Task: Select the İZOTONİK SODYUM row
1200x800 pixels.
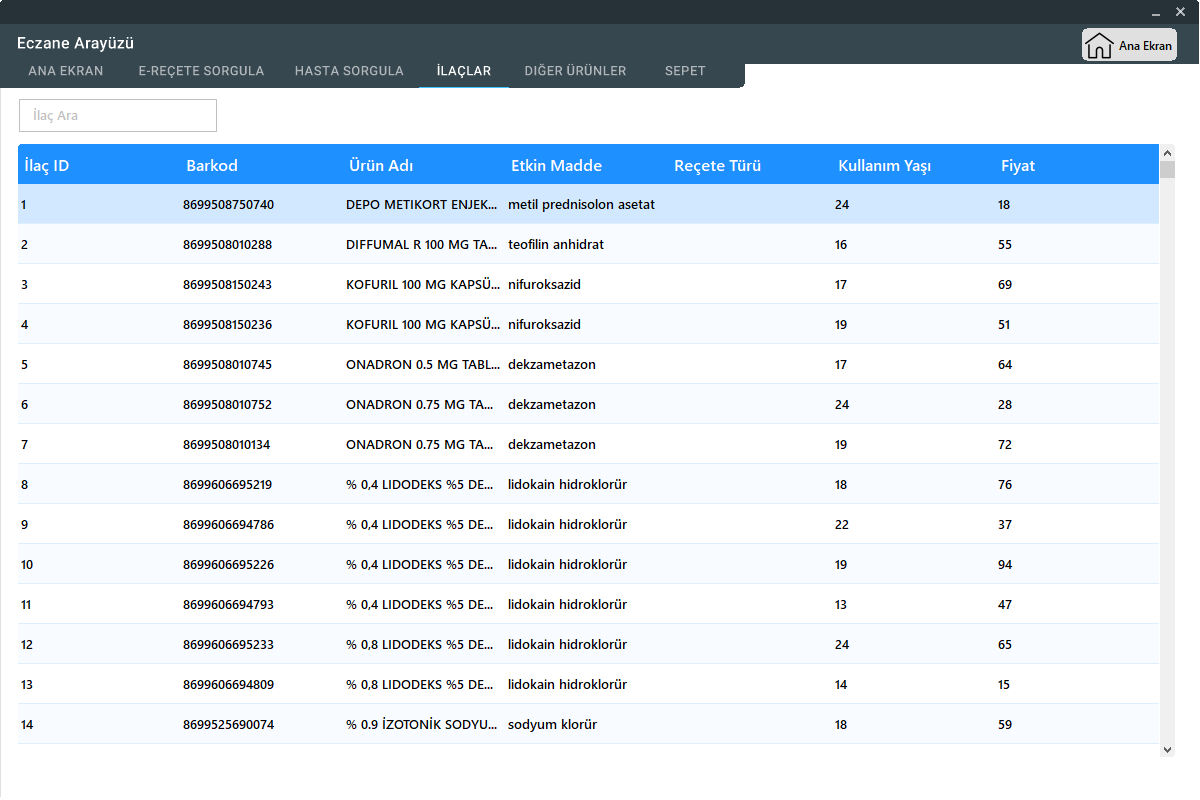Action: click(420, 725)
